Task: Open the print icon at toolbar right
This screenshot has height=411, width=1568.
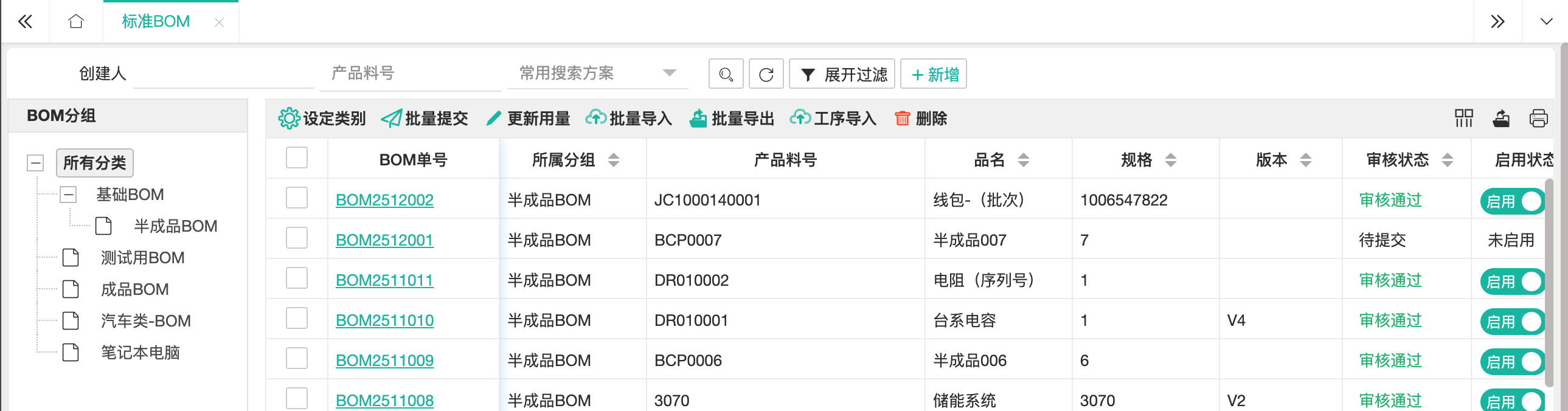Action: pyautogui.click(x=1538, y=118)
